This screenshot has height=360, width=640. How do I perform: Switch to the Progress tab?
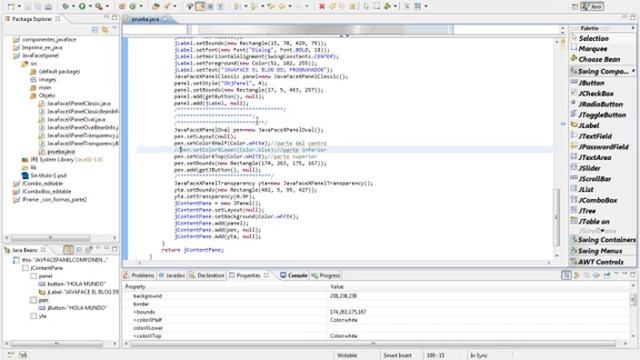coord(326,276)
